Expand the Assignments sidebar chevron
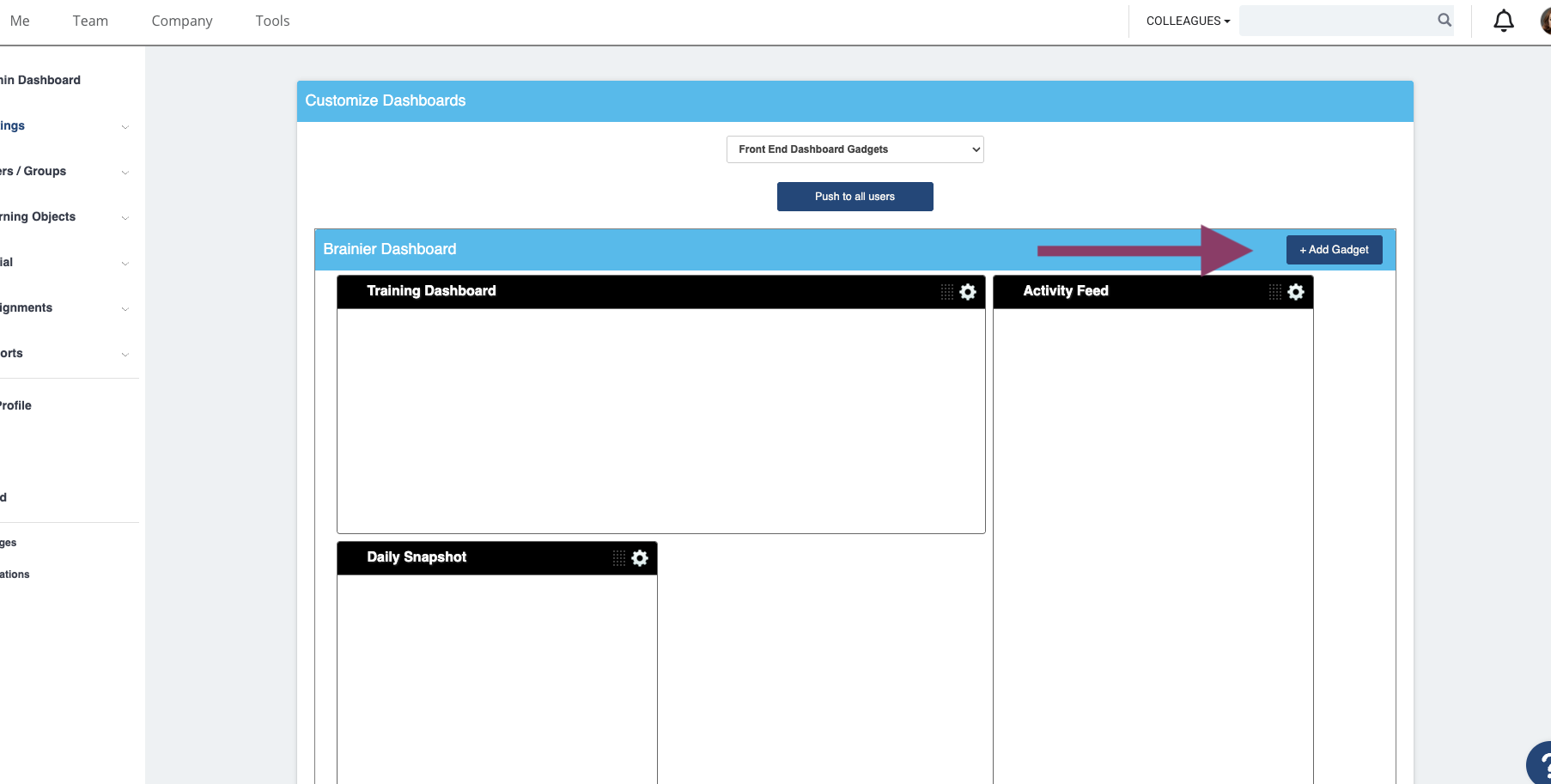The width and height of the screenshot is (1551, 784). click(125, 309)
